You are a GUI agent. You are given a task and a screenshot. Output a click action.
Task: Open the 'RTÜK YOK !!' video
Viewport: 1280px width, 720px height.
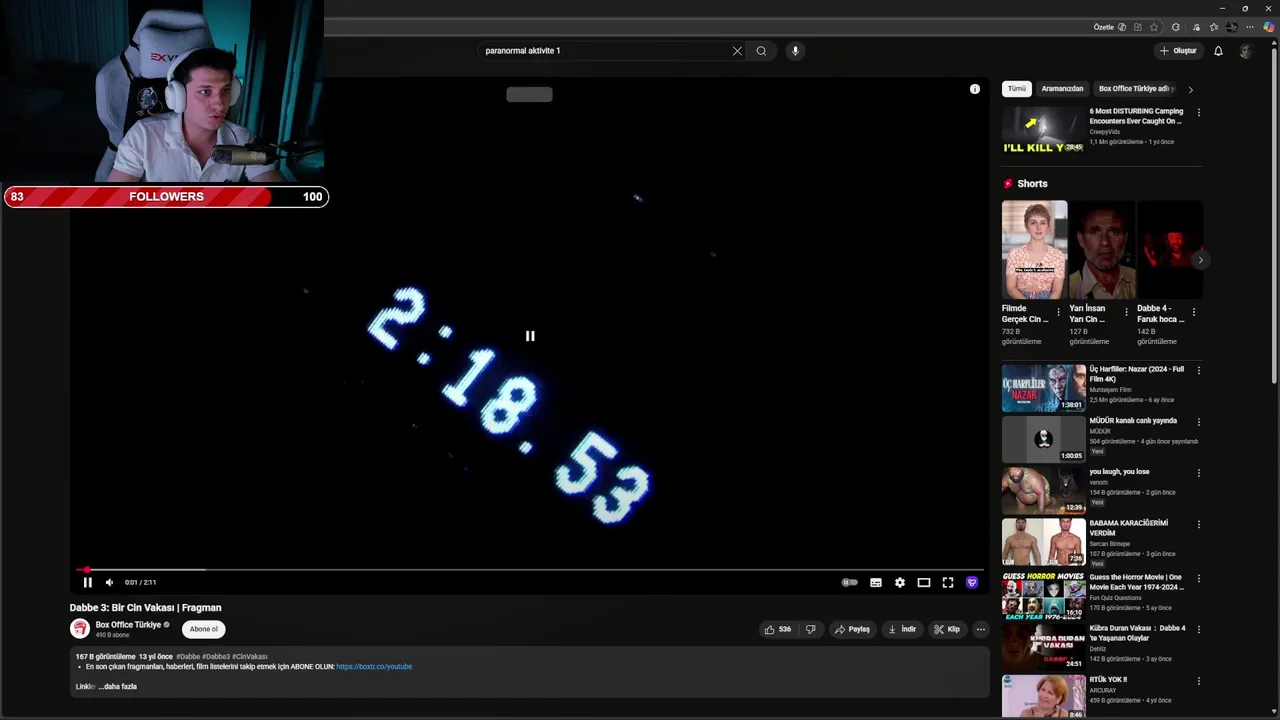point(1044,697)
